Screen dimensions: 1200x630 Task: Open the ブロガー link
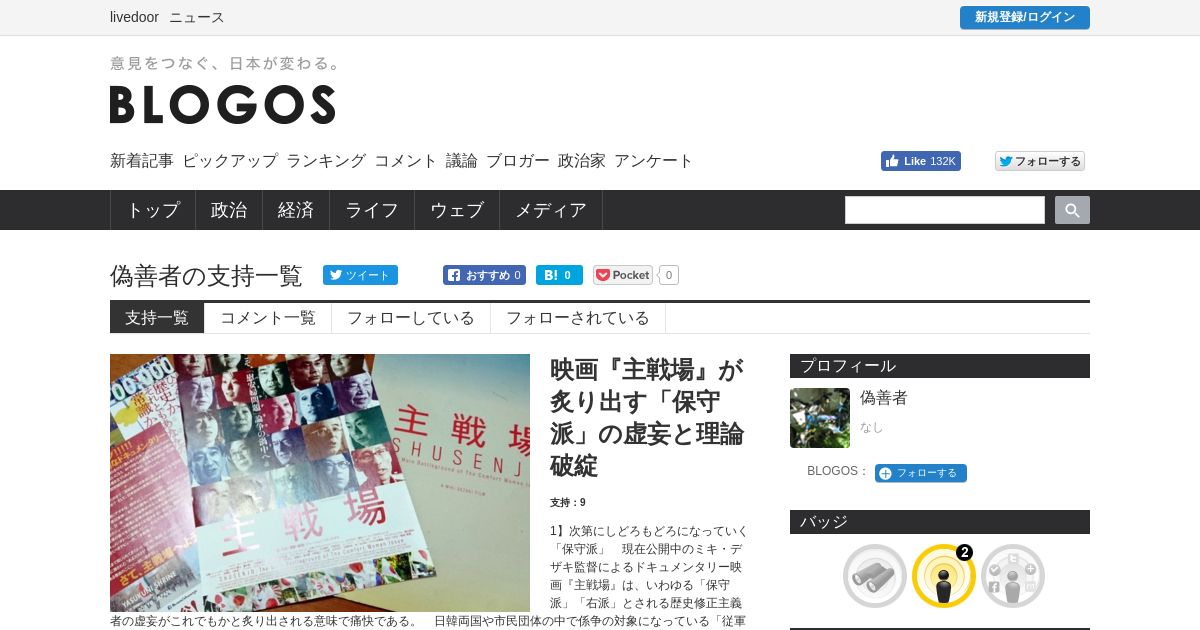(518, 161)
